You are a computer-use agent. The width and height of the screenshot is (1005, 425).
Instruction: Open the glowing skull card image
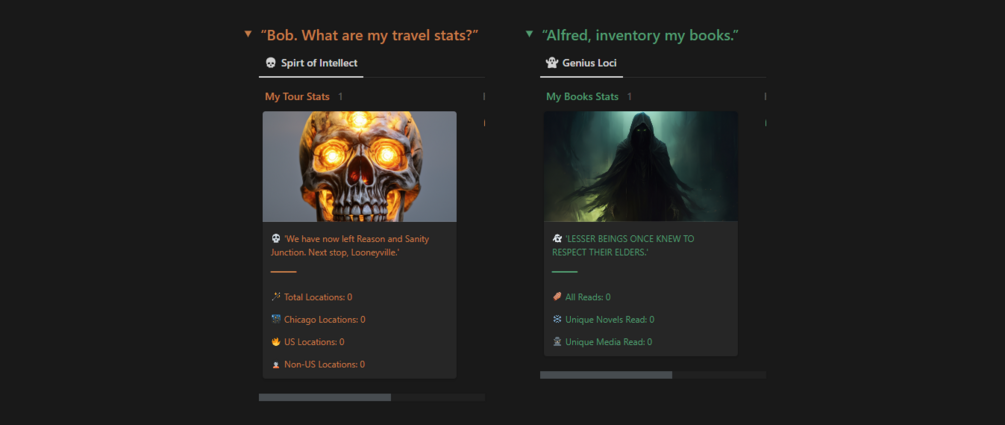[x=360, y=166]
